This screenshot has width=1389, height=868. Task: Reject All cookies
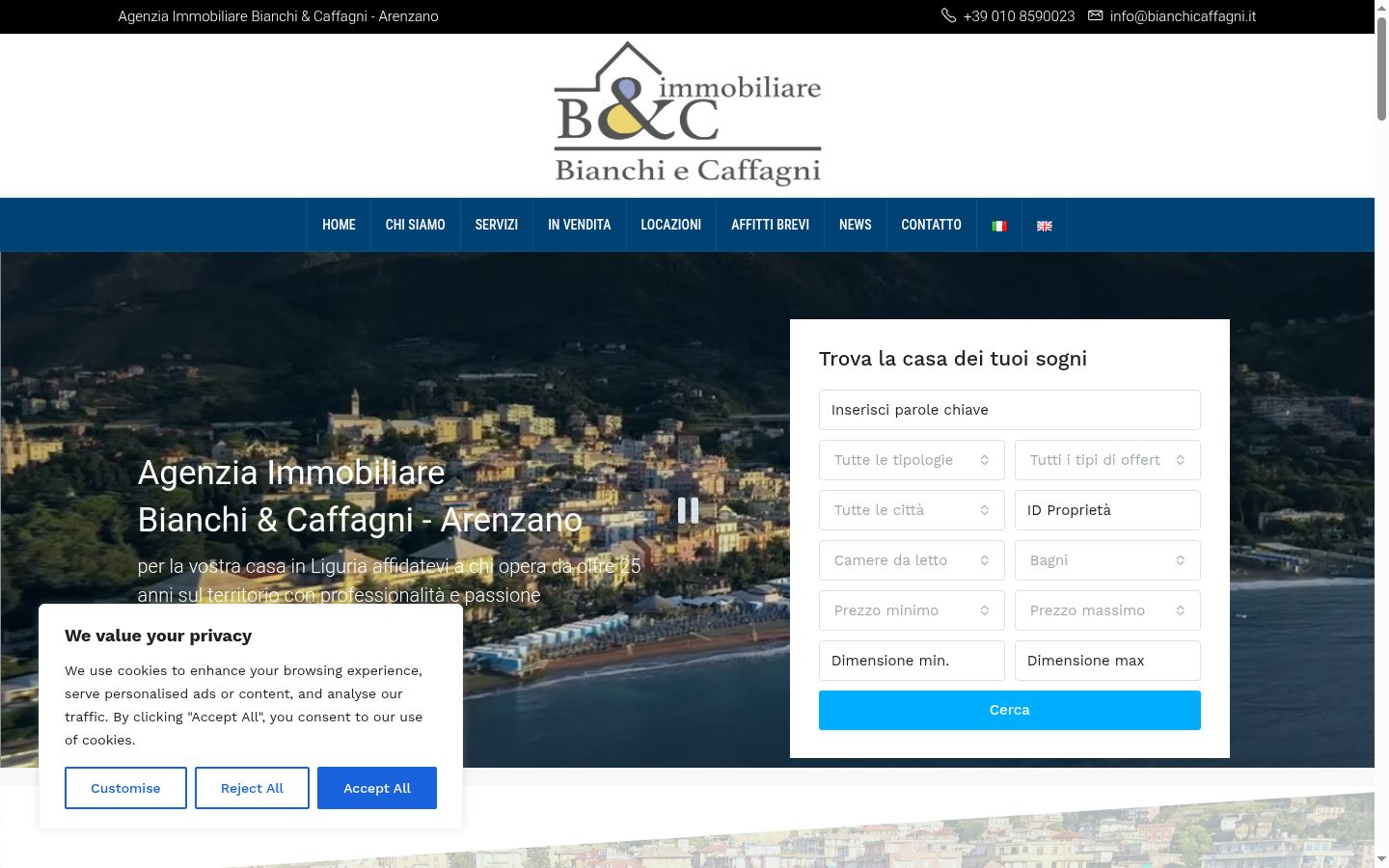click(x=252, y=788)
